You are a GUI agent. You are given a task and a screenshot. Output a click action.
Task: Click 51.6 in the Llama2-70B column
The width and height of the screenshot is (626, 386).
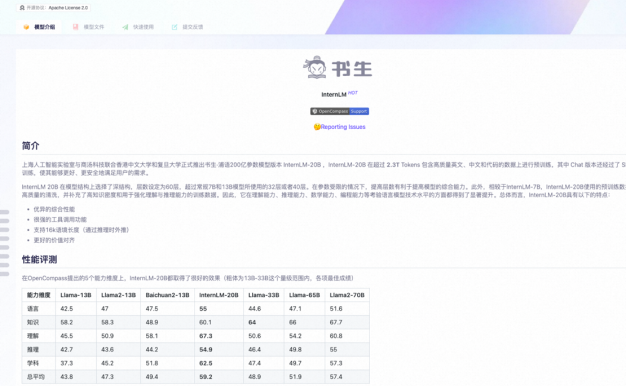coord(336,309)
